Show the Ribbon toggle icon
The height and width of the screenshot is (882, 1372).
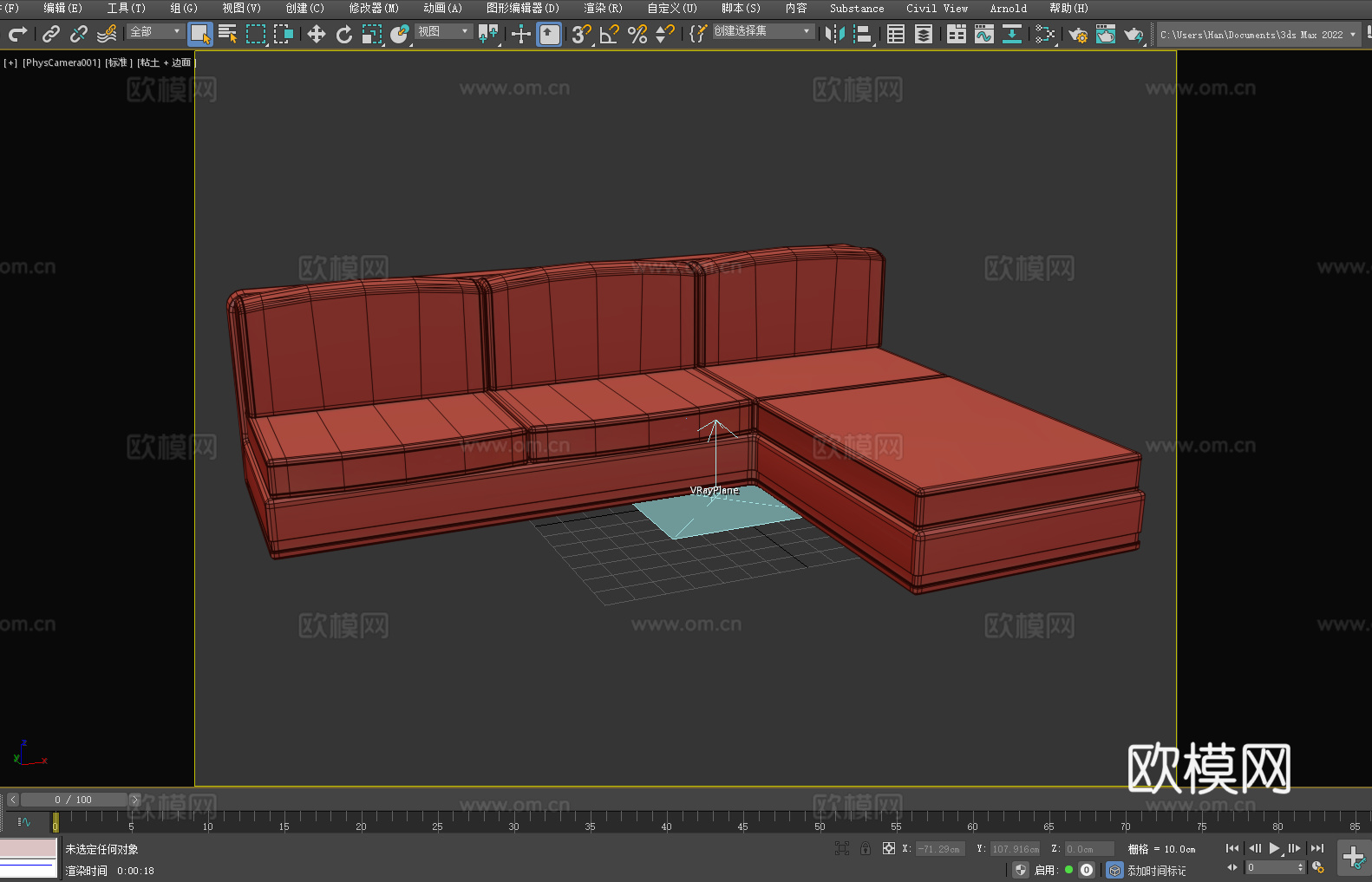pyautogui.click(x=957, y=34)
